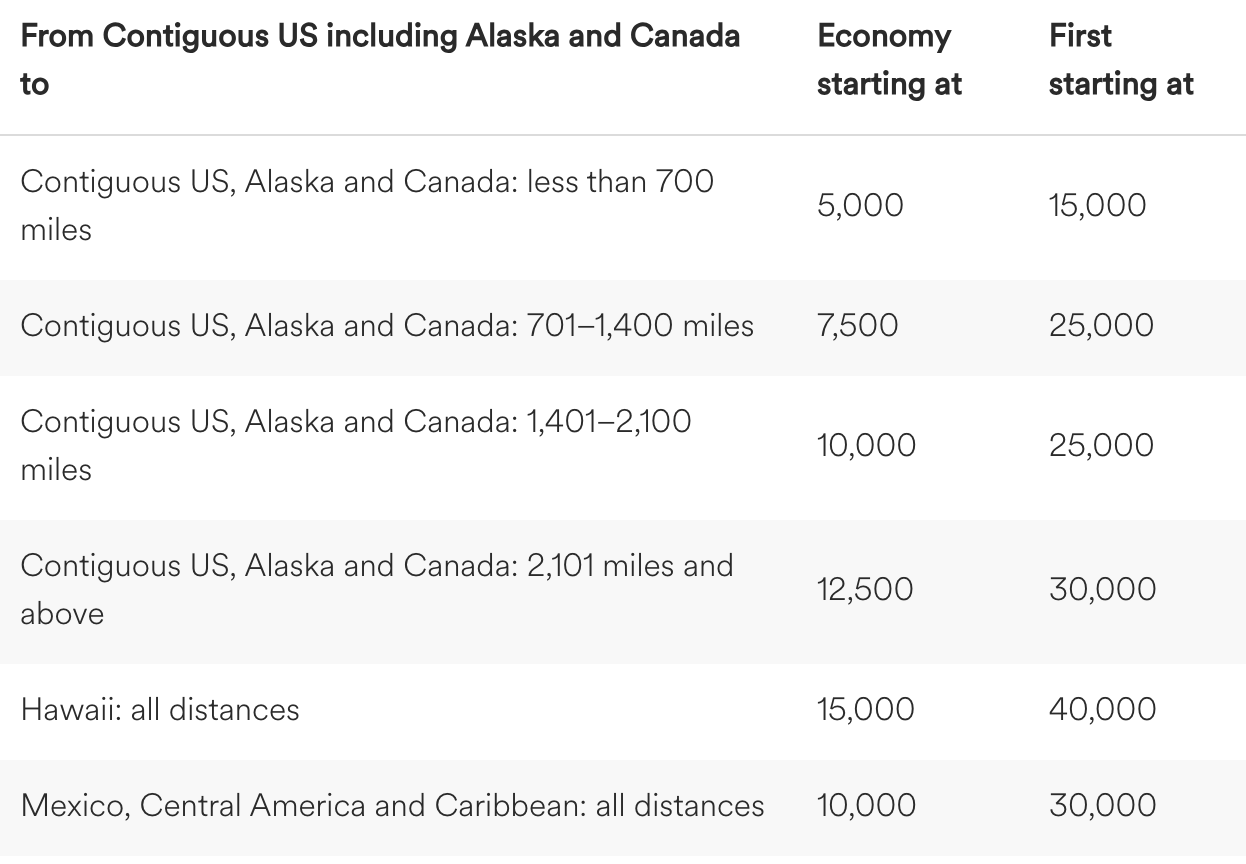Select the '2,101 miles and above' row label
This screenshot has width=1246, height=864.
pos(377,589)
